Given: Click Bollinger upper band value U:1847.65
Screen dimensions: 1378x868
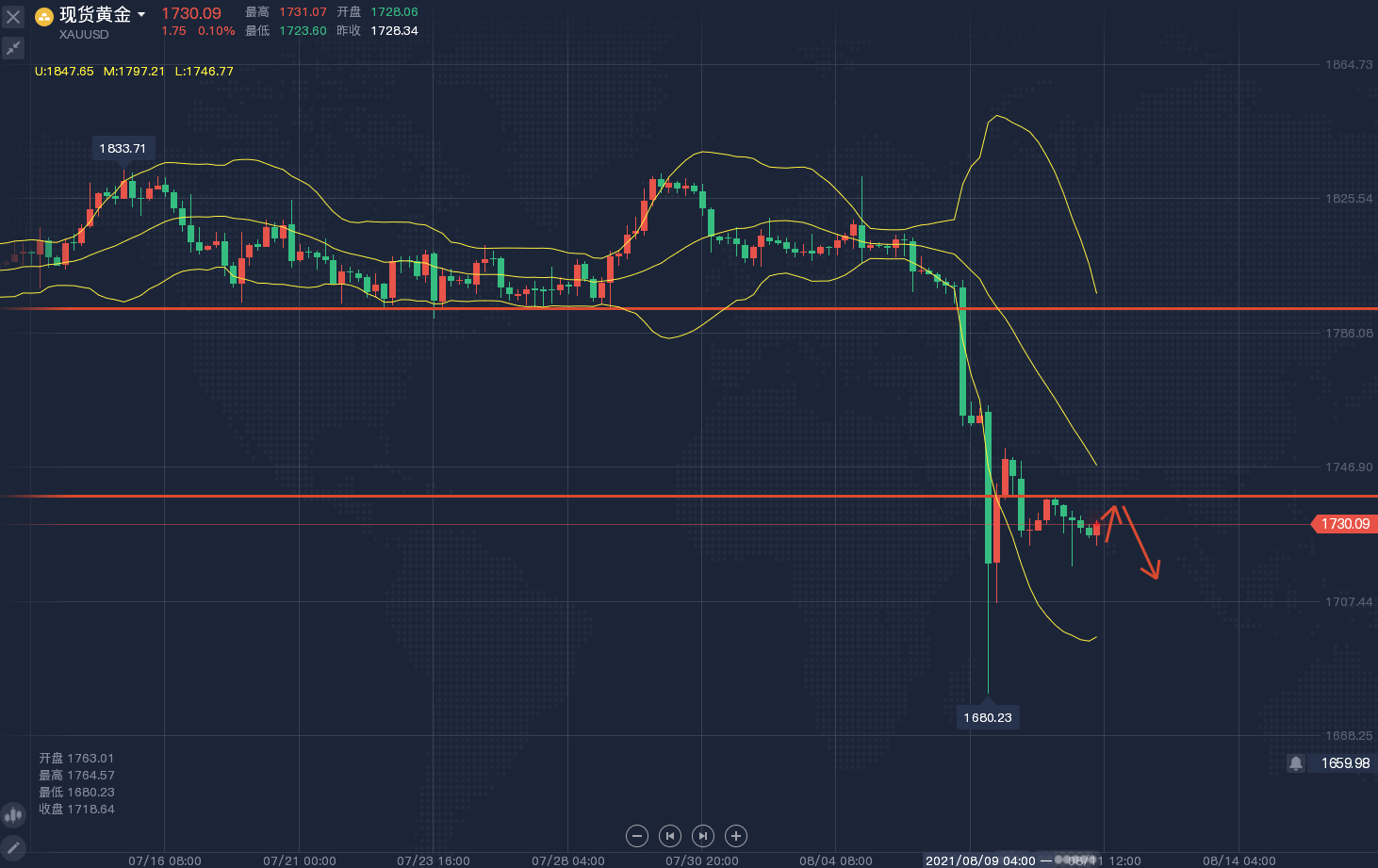Looking at the screenshot, I should [64, 72].
